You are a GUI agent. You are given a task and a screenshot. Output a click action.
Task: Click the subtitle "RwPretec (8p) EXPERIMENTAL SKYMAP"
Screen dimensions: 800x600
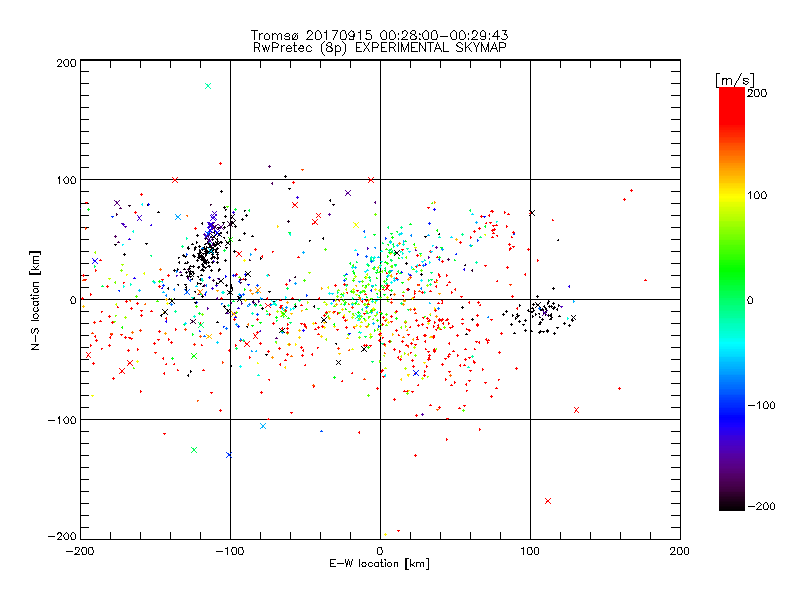tap(380, 47)
